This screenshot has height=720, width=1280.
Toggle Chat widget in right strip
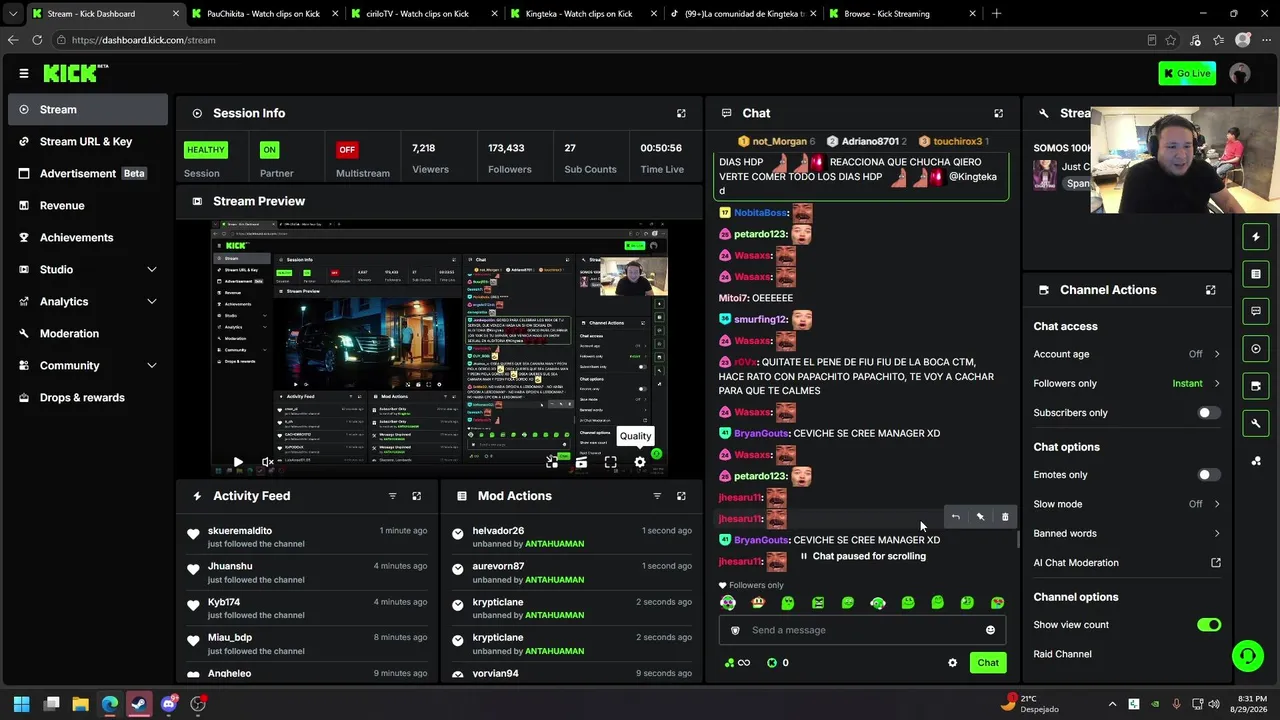point(1256,311)
